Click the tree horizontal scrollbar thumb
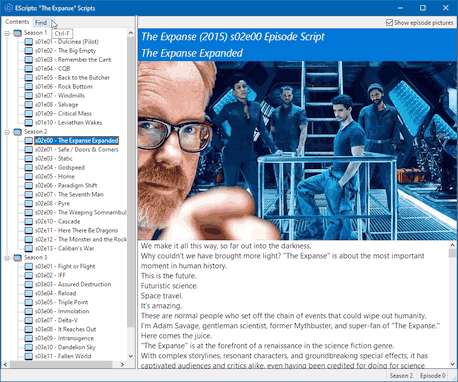This screenshot has height=382, width=458. (61, 364)
